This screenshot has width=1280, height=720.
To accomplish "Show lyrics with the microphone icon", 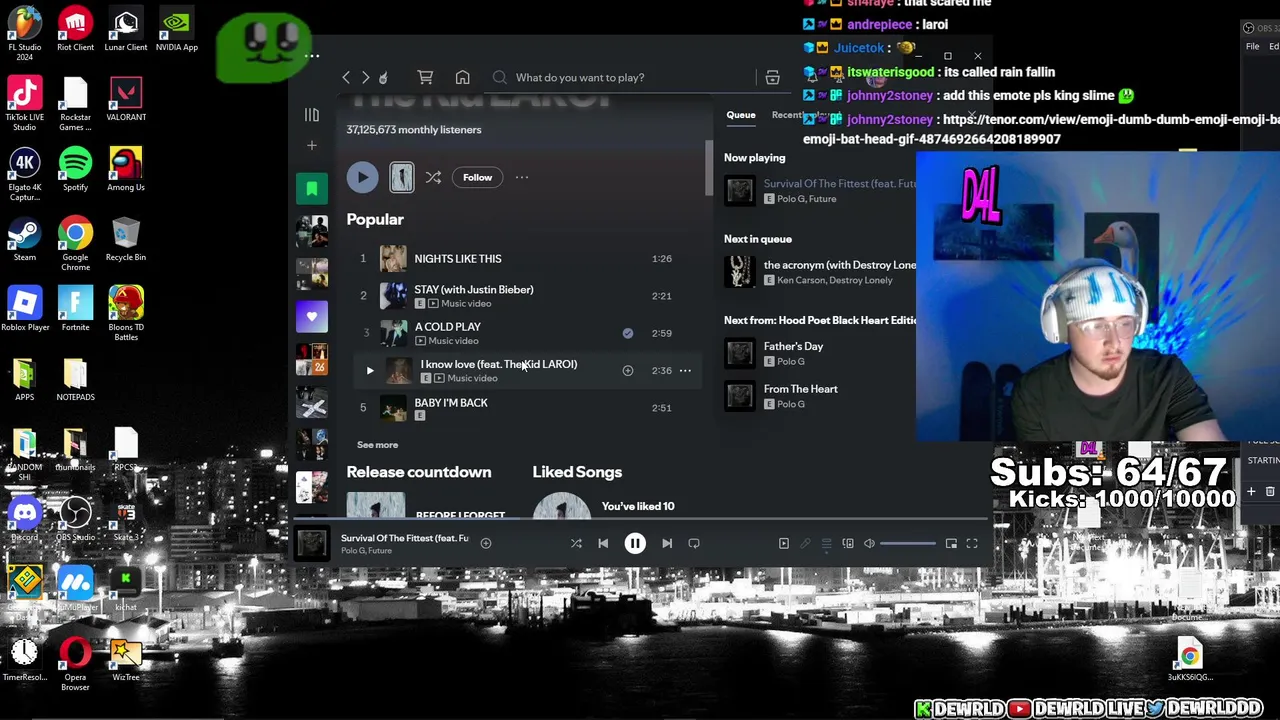I will [805, 543].
